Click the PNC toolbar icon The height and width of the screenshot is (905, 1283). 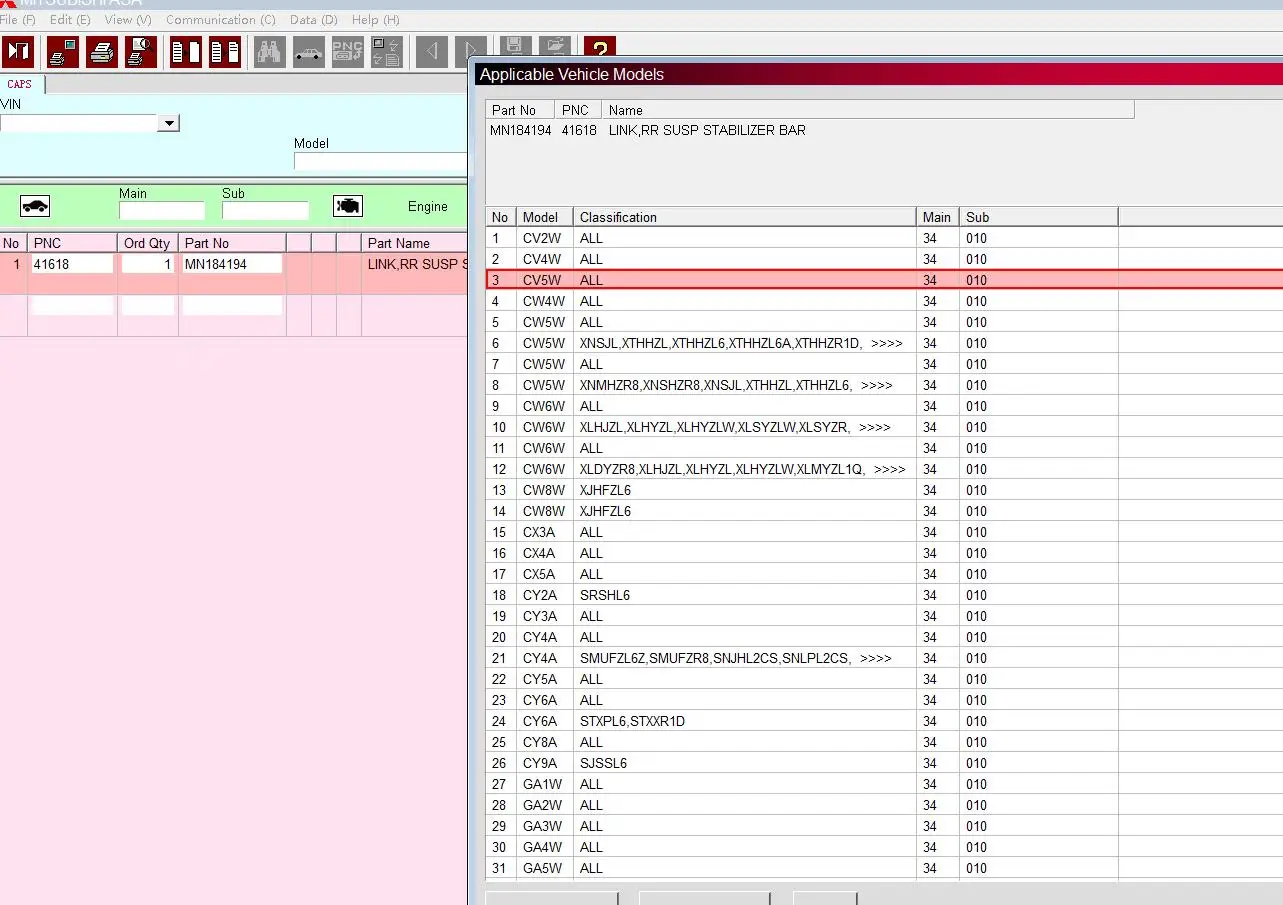[x=347, y=51]
